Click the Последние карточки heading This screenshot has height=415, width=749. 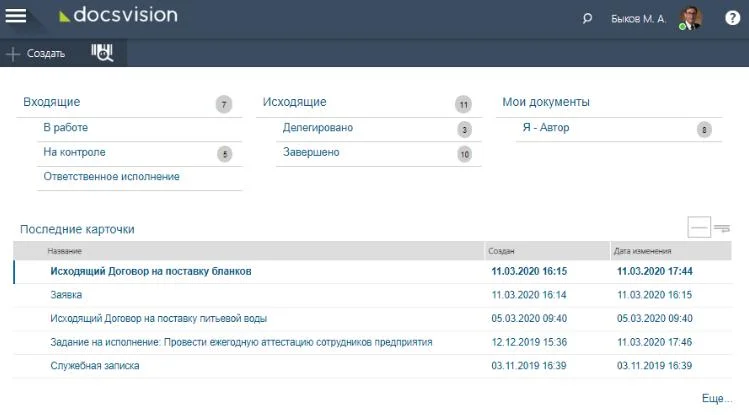click(77, 229)
